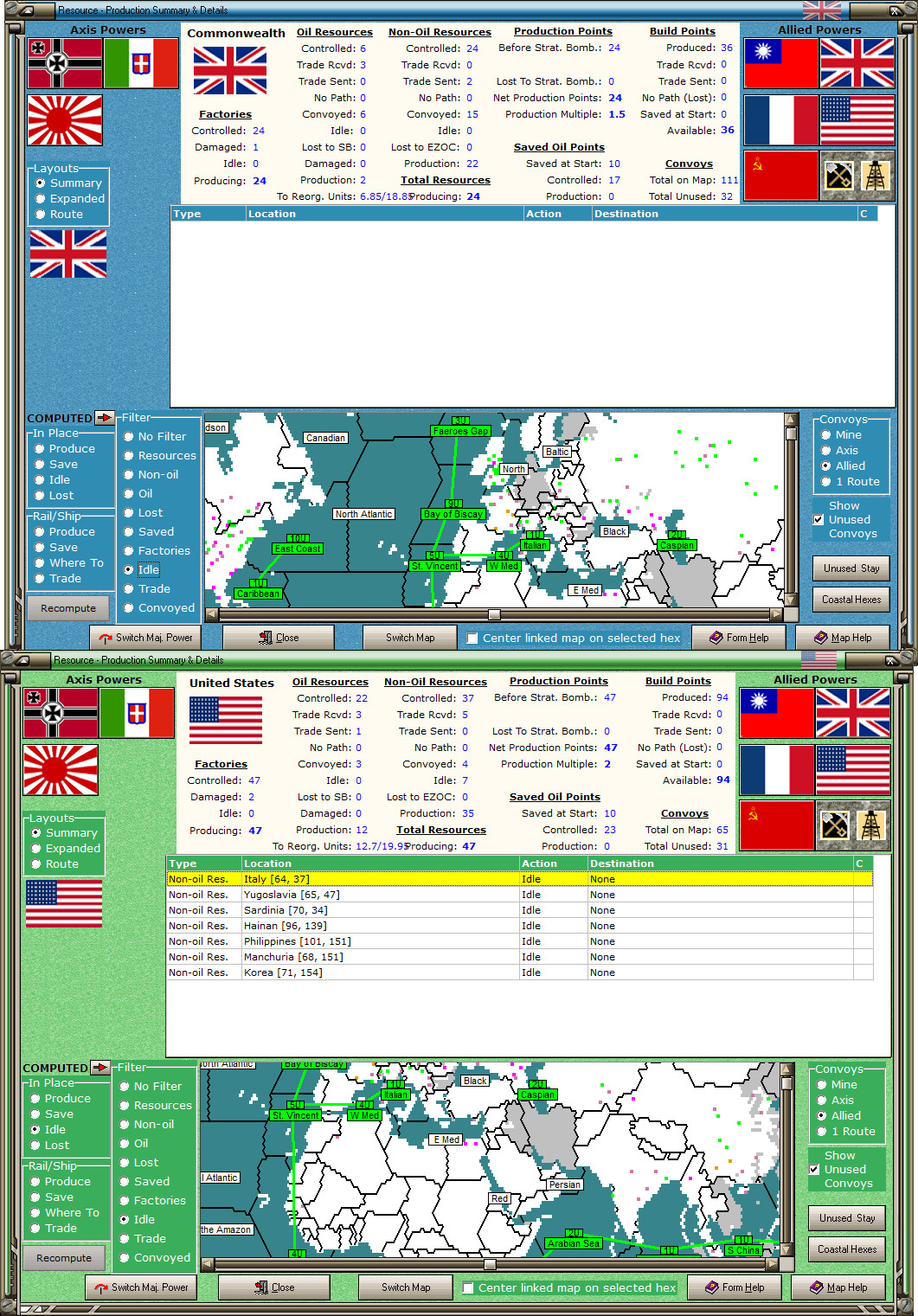Click Location column header, United States list
The width and height of the screenshot is (918, 1316).
click(x=380, y=863)
